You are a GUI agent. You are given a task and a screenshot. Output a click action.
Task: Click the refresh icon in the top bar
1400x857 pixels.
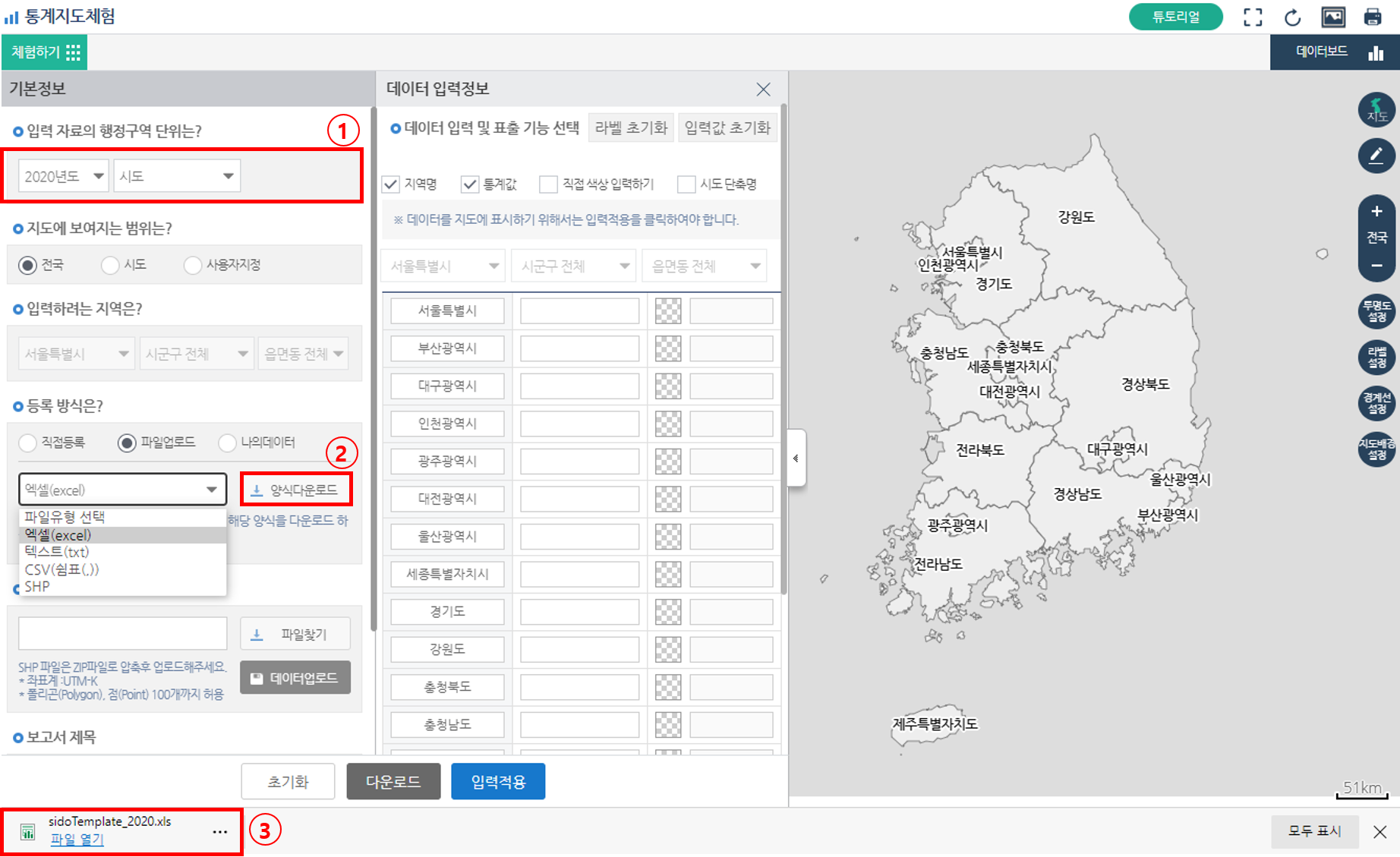click(x=1292, y=16)
